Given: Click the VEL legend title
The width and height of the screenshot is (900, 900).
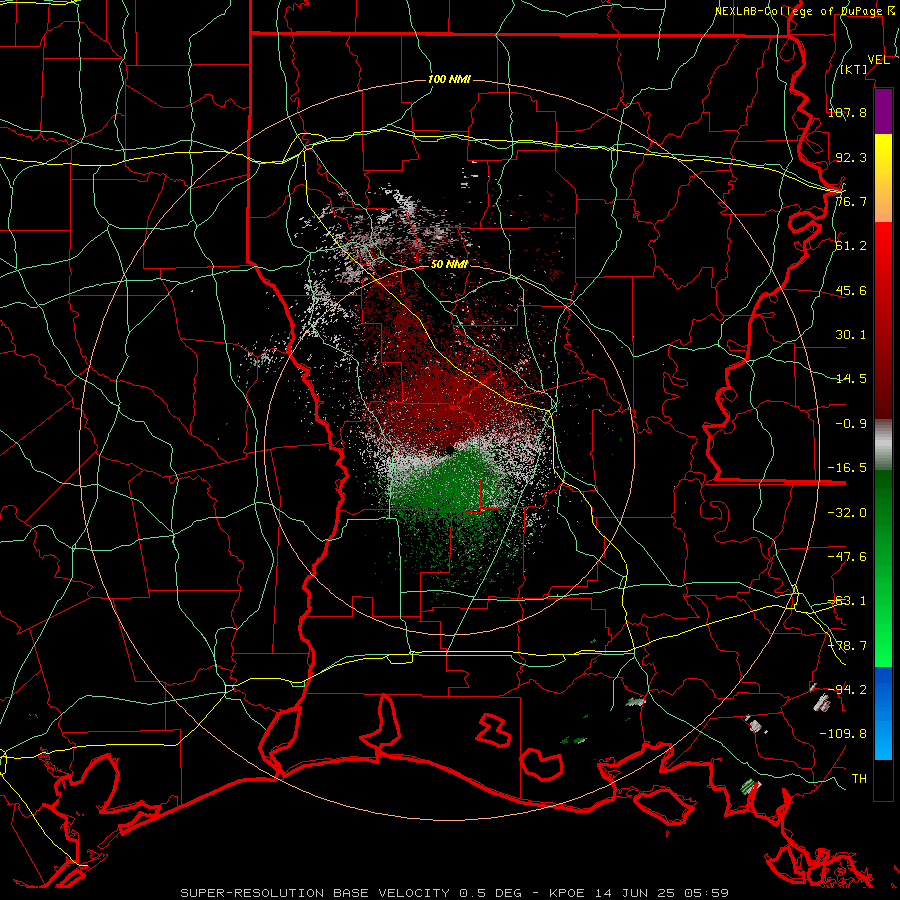Looking at the screenshot, I should click(878, 60).
